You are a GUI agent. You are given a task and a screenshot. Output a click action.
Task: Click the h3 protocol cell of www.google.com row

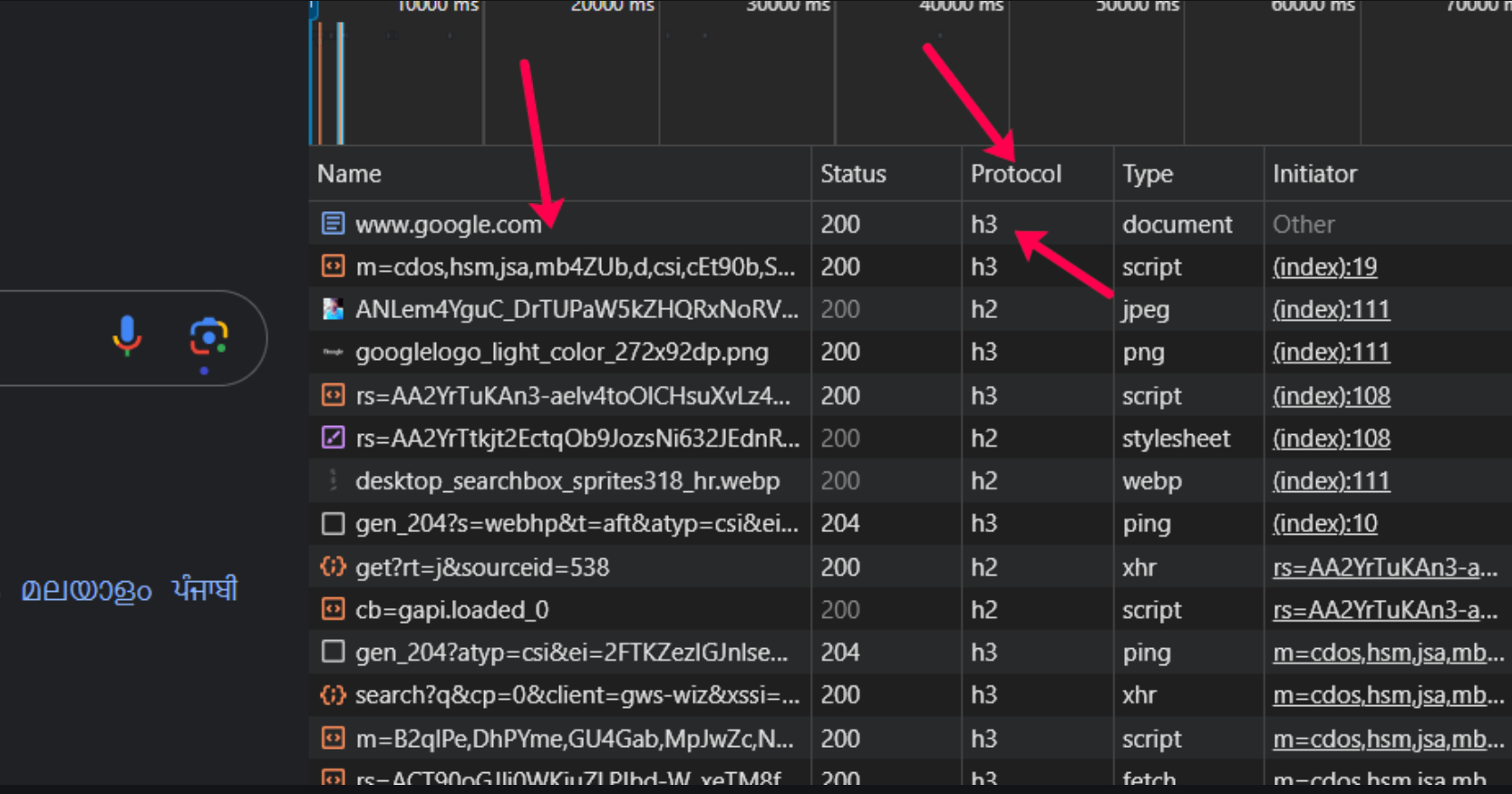tap(984, 224)
